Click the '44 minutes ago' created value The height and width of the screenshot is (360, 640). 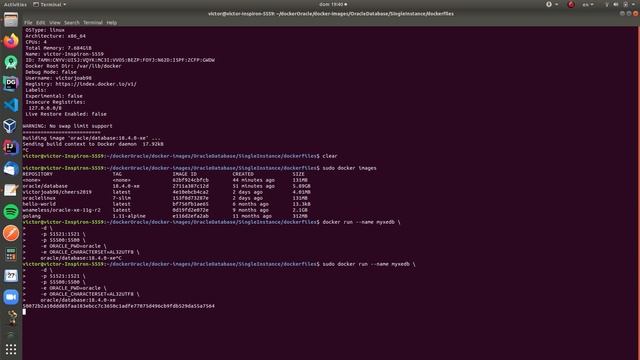click(x=253, y=180)
